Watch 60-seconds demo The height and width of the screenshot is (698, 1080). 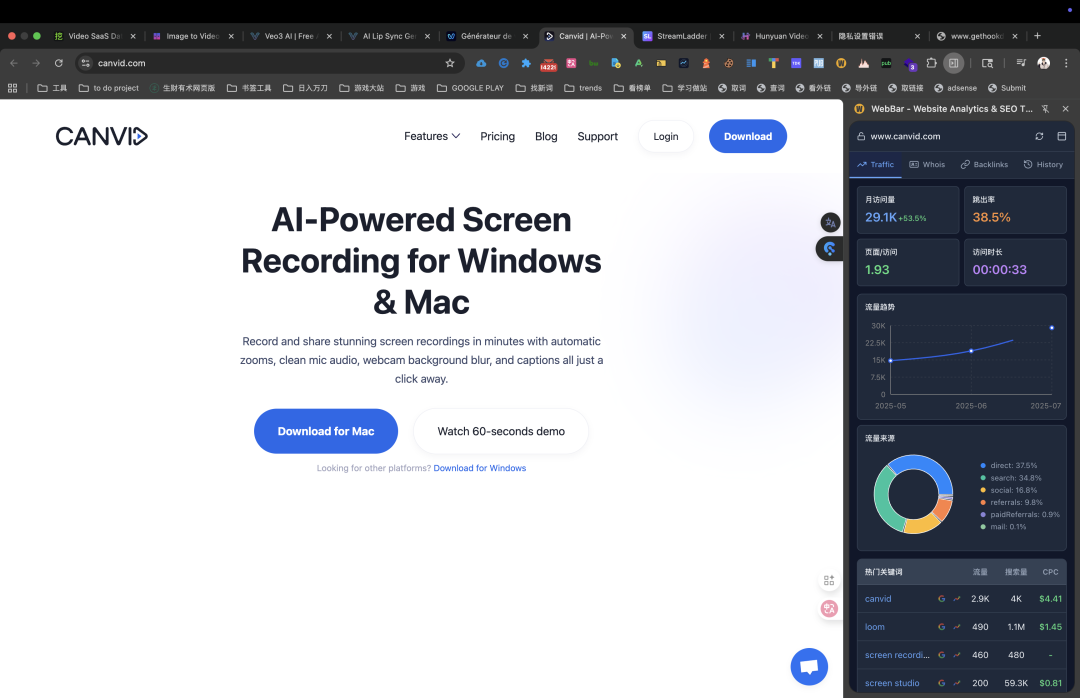[501, 431]
